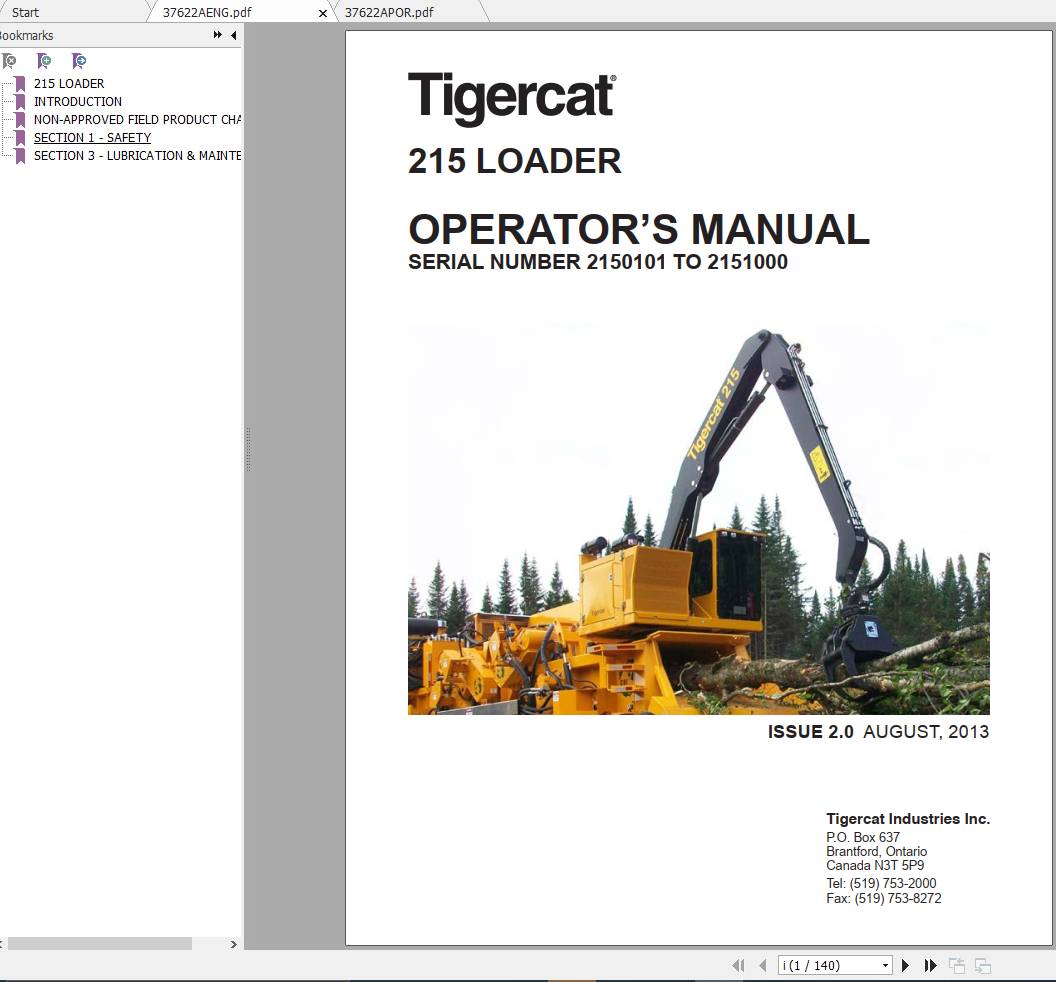Open the page number dropdown
The image size is (1056, 982).
point(885,965)
